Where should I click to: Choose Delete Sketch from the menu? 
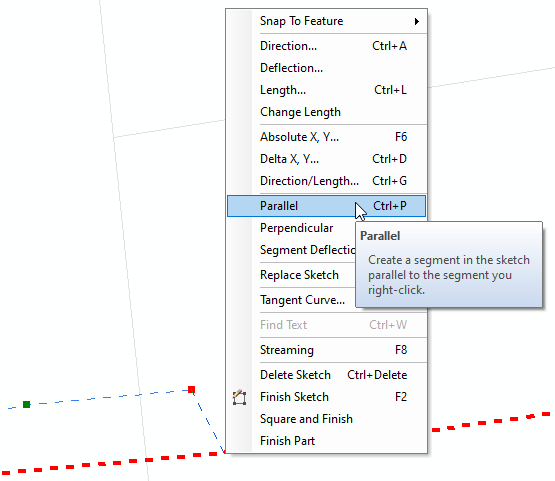click(326, 375)
